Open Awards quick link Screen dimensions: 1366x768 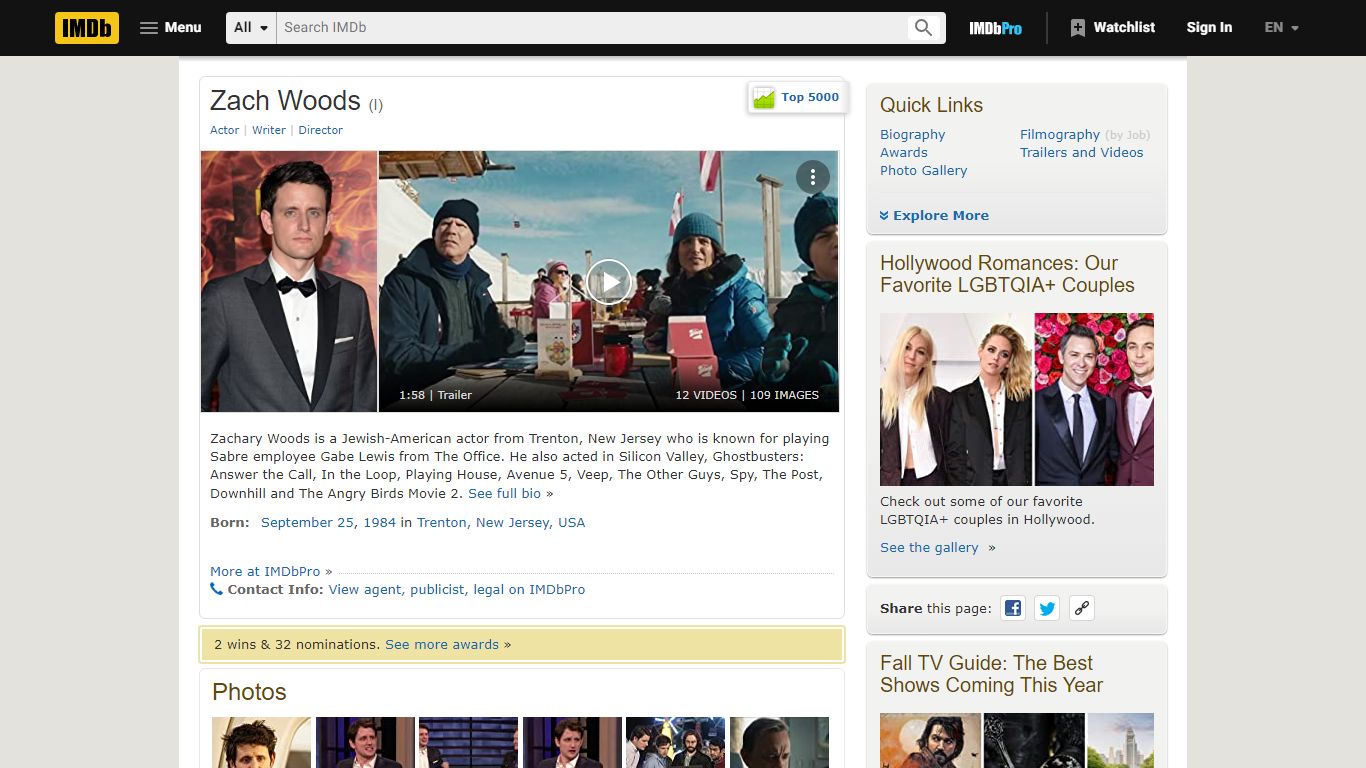coord(904,152)
